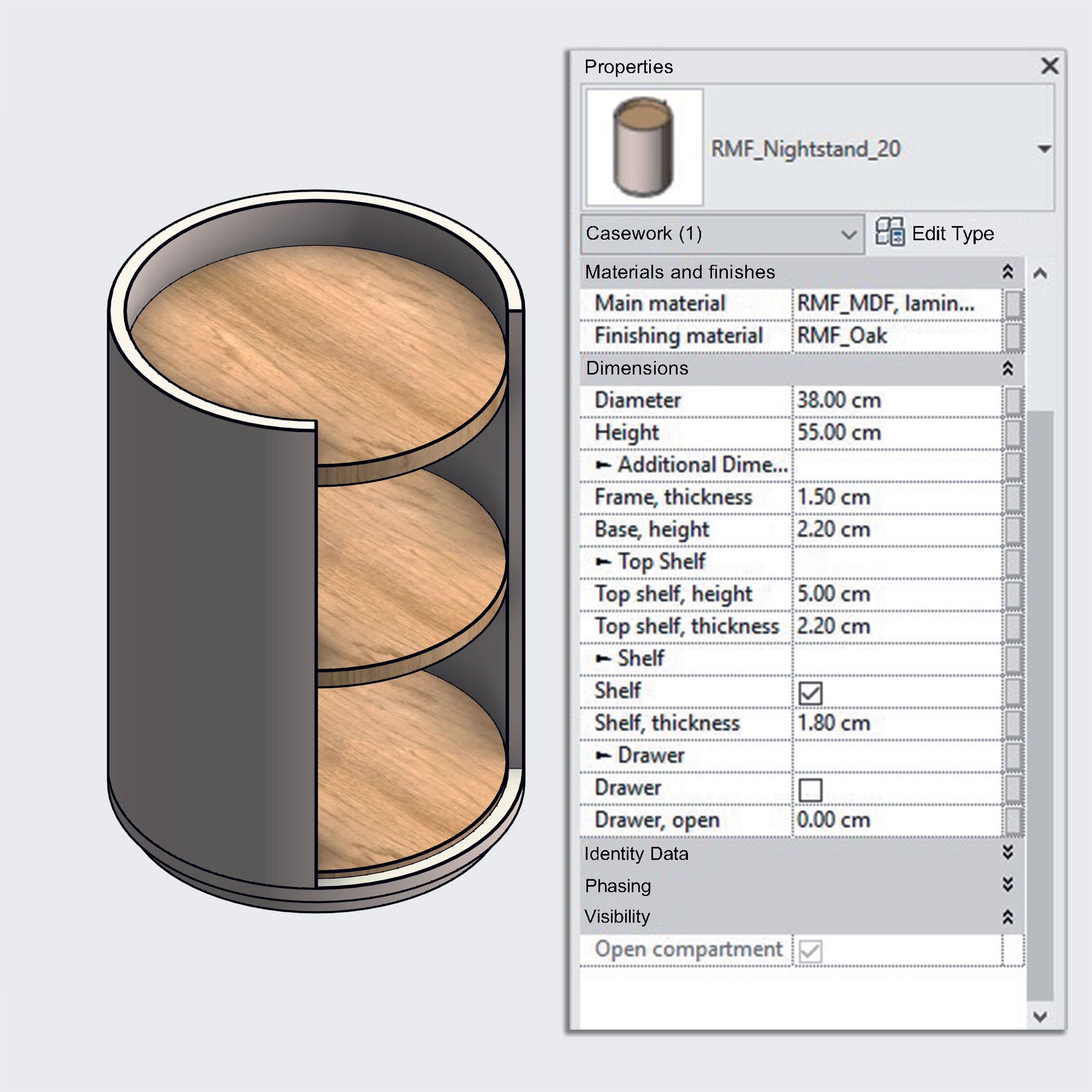The image size is (1092, 1092).
Task: Expand the Phasing section
Action: coord(1007,884)
